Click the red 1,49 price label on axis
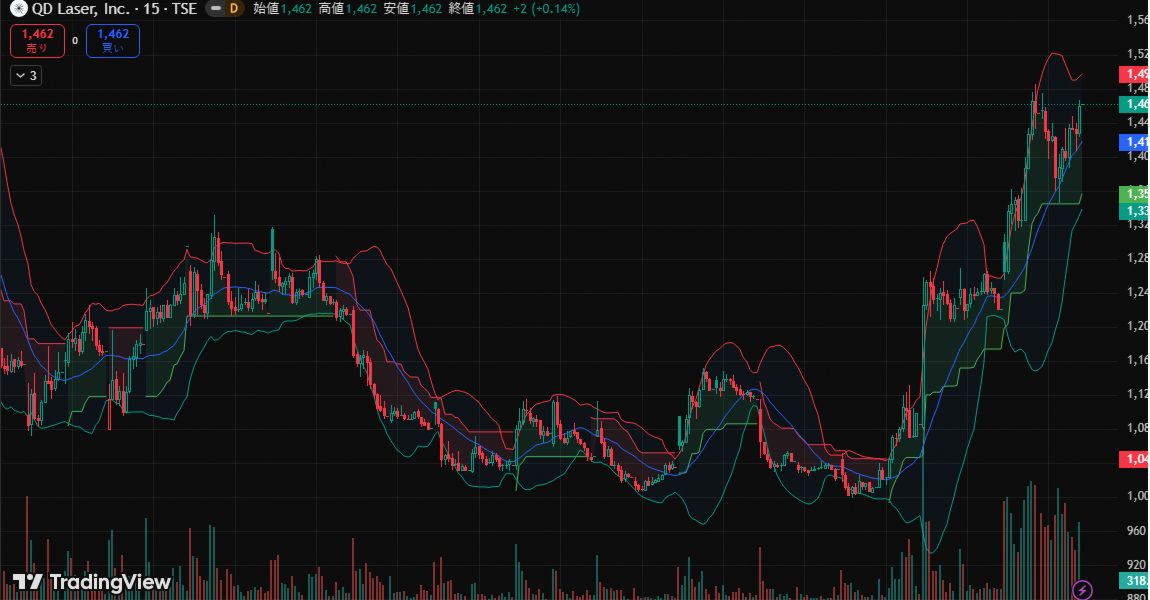This screenshot has width=1150, height=600. point(1135,74)
